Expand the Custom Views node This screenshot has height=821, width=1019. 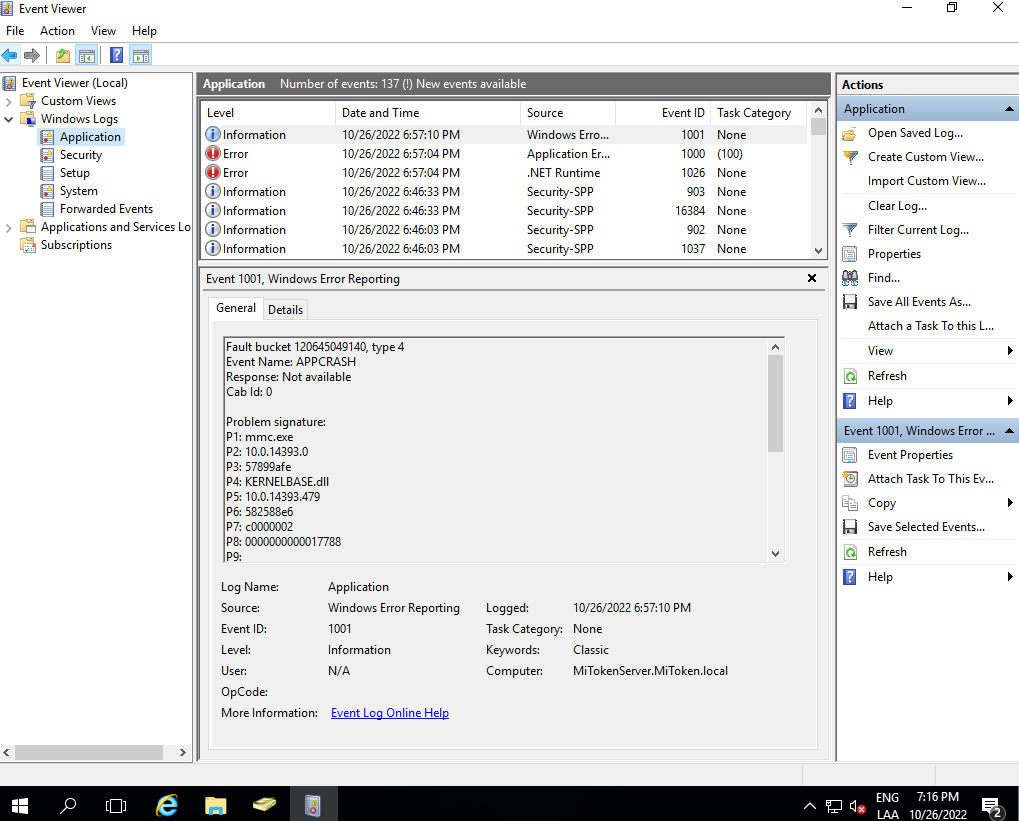pyautogui.click(x=8, y=101)
